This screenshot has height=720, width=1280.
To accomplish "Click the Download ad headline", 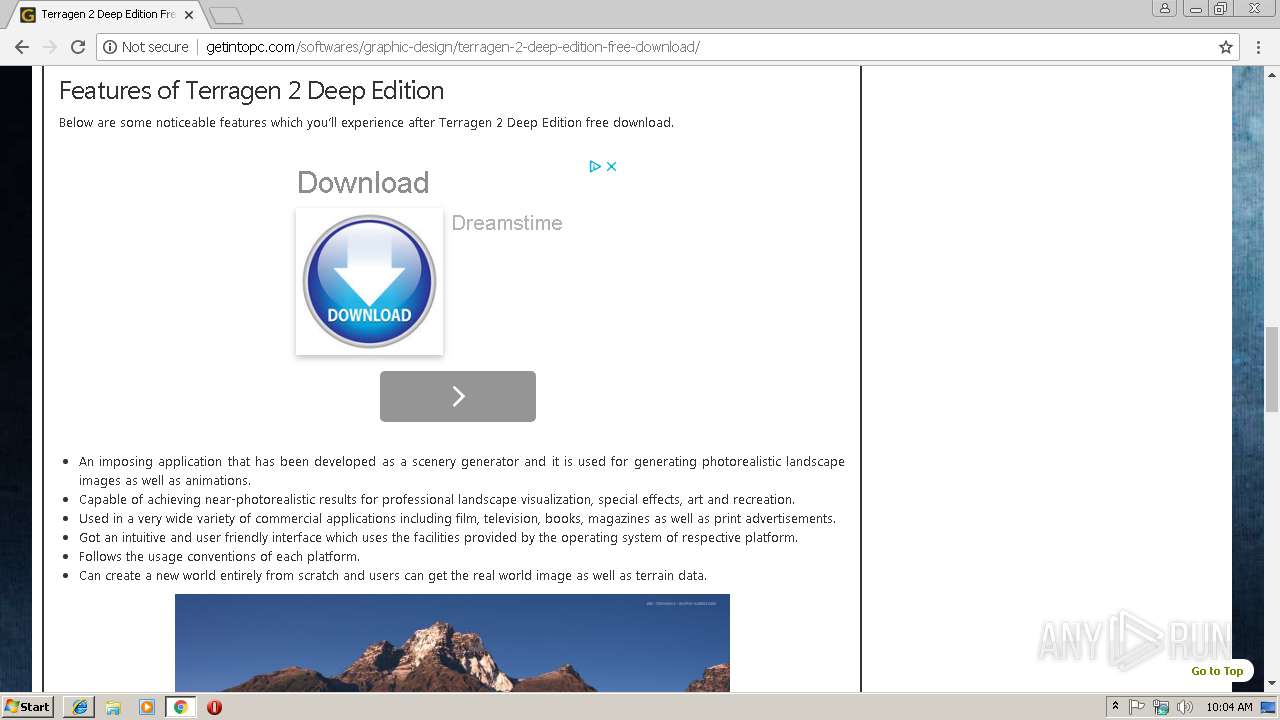I will pyautogui.click(x=363, y=182).
